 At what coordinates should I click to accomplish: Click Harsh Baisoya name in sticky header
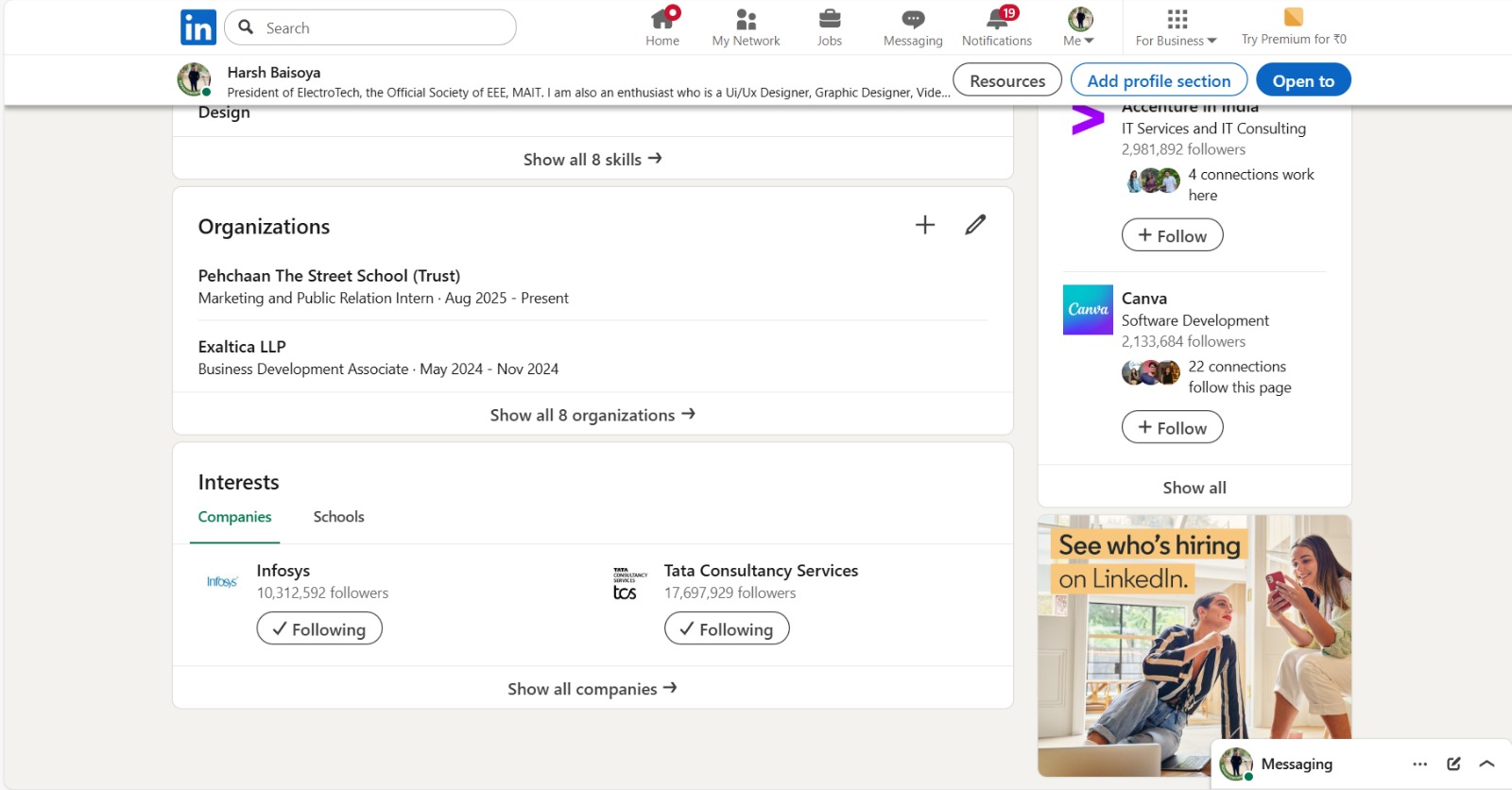click(274, 72)
